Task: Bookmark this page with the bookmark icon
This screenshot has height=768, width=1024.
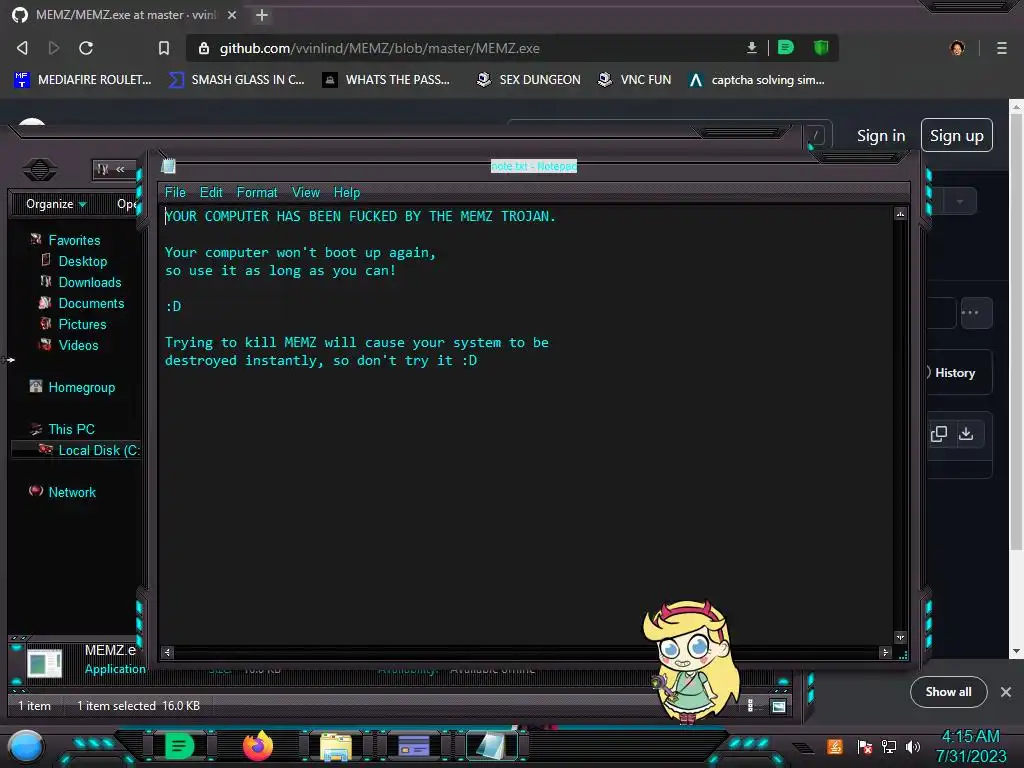Action: 164,48
